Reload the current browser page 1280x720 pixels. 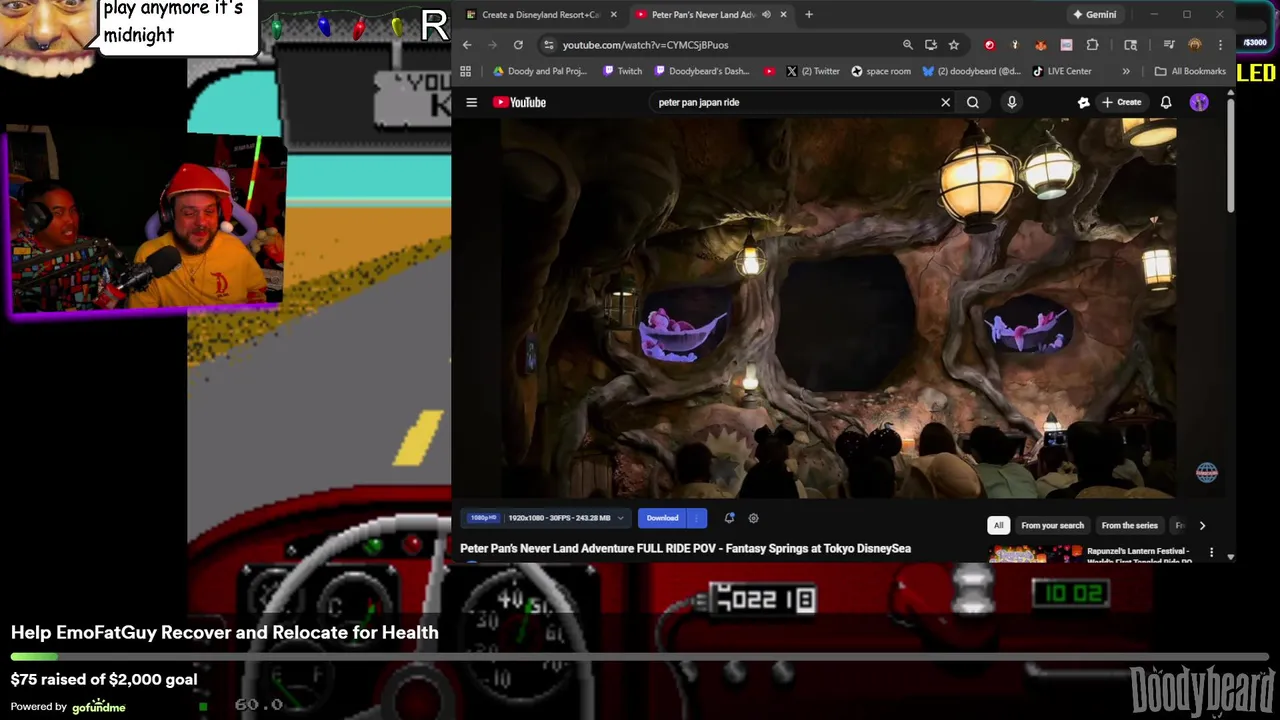[x=518, y=45]
